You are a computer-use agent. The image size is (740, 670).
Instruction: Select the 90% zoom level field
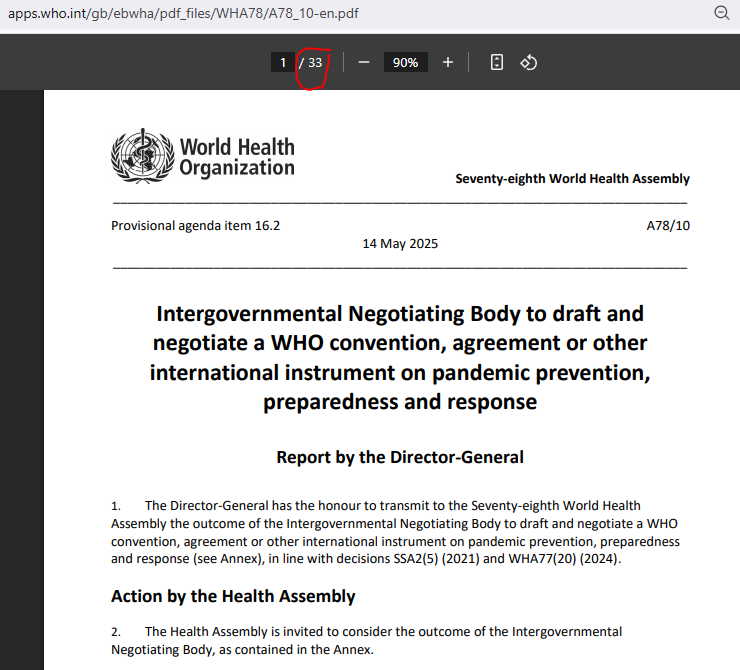tap(405, 62)
